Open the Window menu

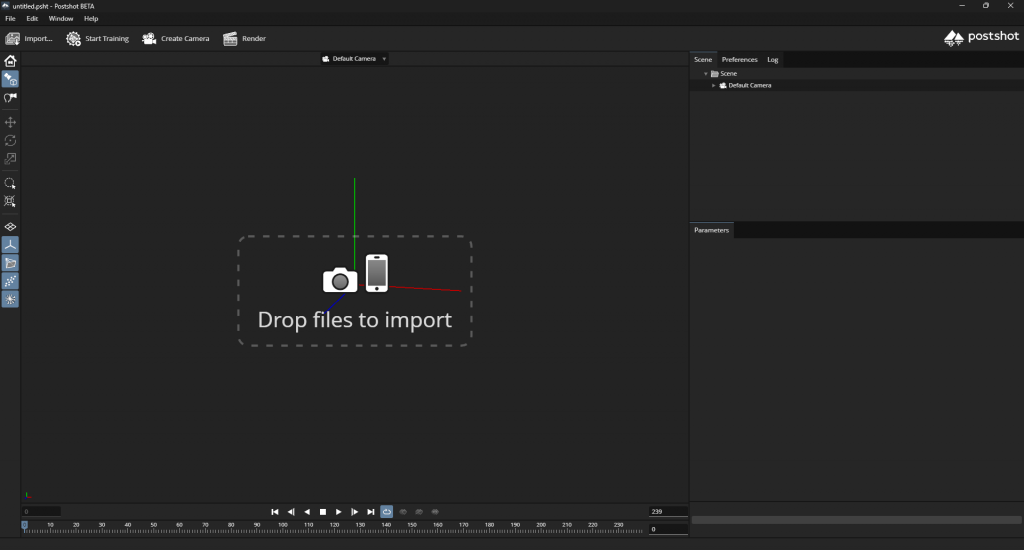point(61,19)
